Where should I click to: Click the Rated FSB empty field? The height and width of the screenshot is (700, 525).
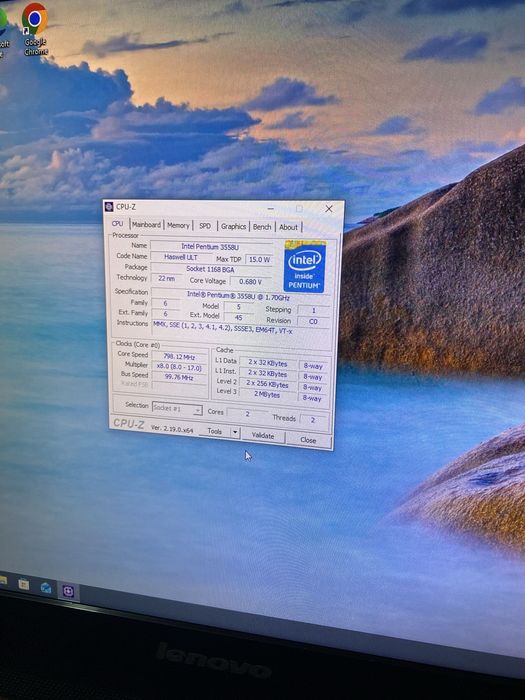coord(179,387)
